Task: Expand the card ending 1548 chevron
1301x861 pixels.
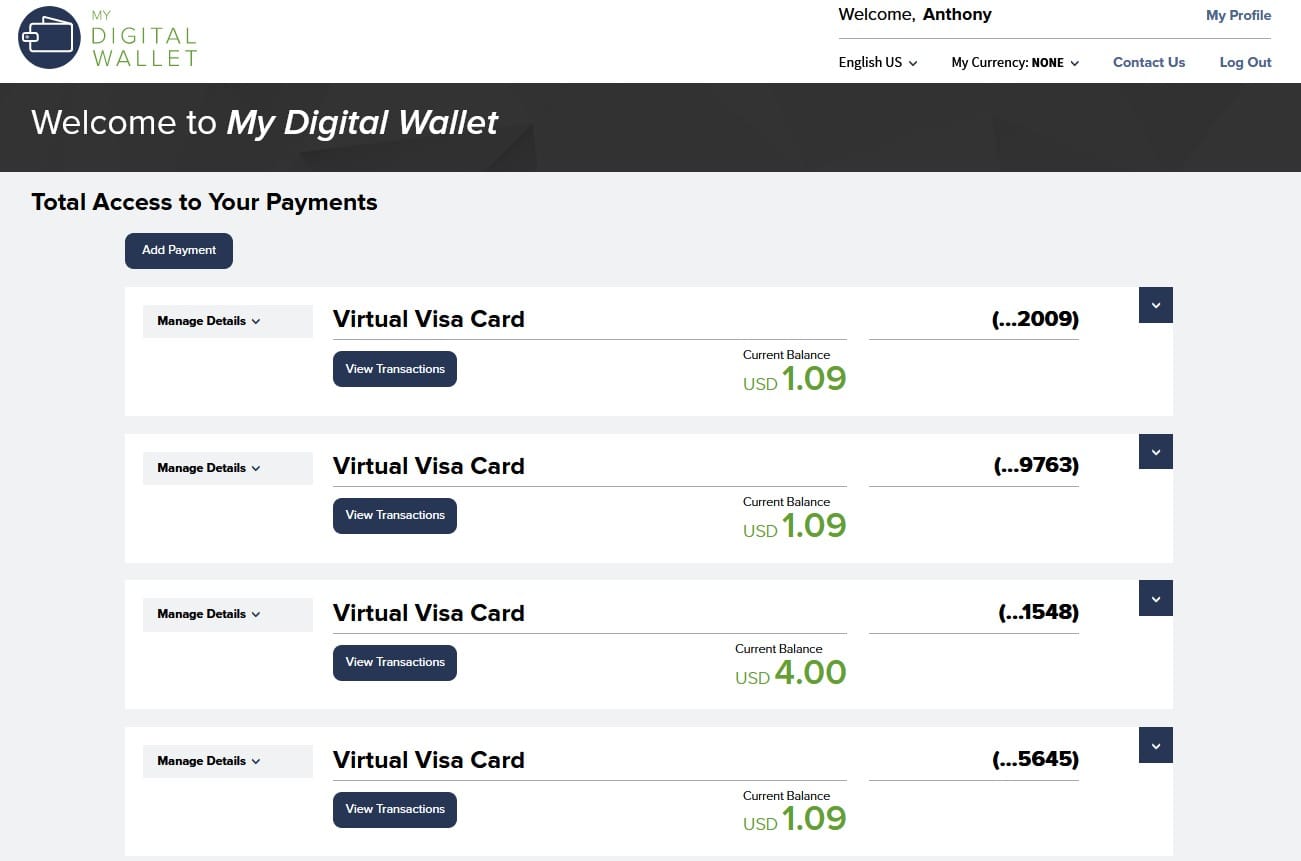Action: [x=1155, y=599]
